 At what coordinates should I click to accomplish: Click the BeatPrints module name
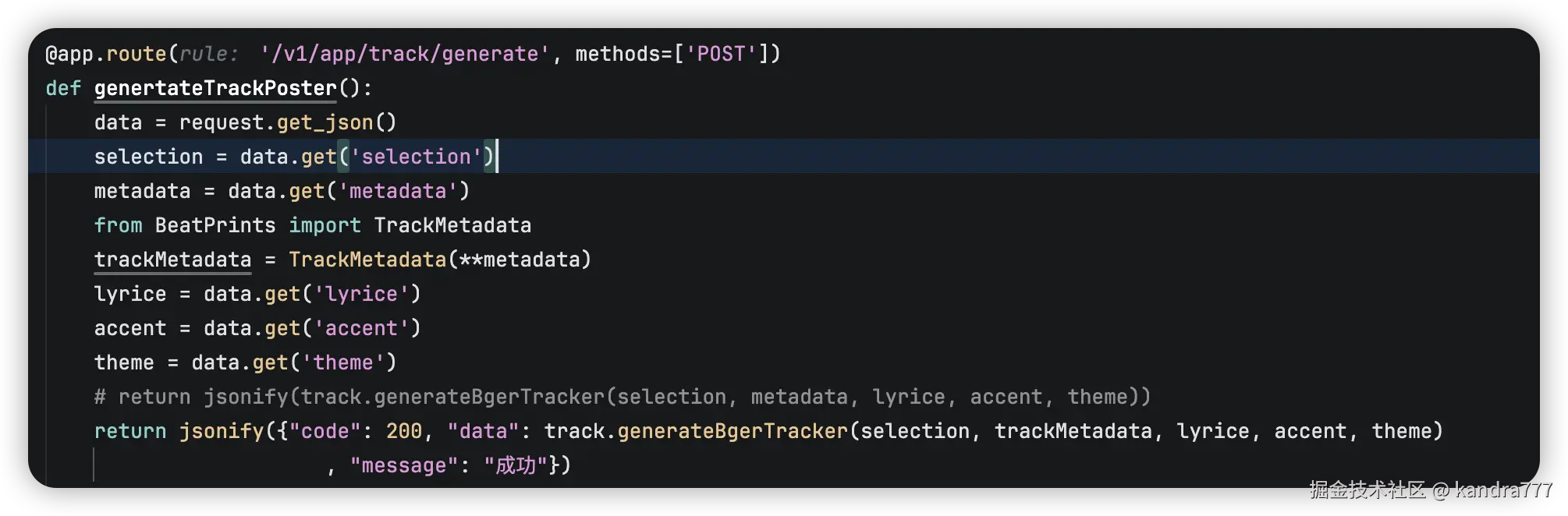click(215, 225)
